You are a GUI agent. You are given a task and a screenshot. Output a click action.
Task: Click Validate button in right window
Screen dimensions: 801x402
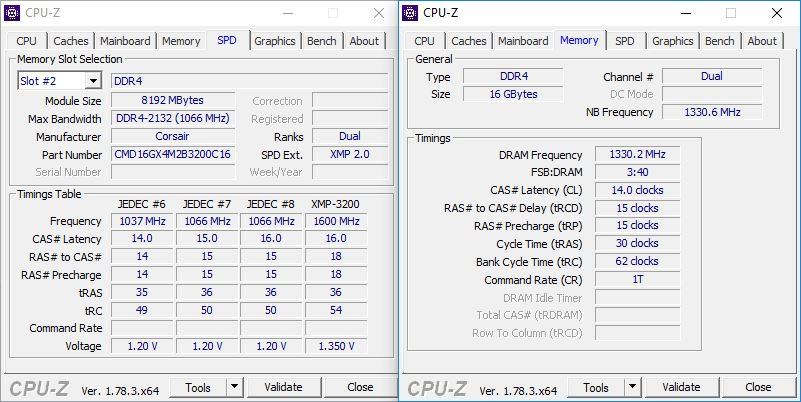681,387
